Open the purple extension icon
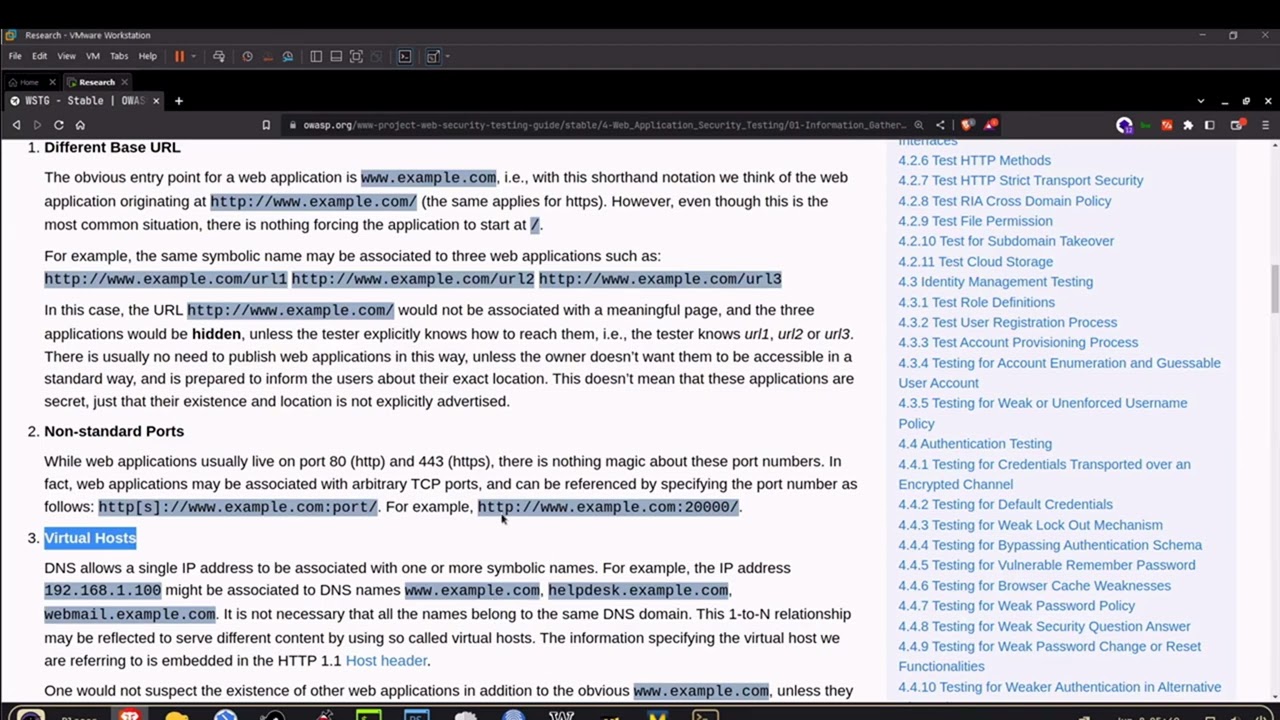 coord(1125,125)
